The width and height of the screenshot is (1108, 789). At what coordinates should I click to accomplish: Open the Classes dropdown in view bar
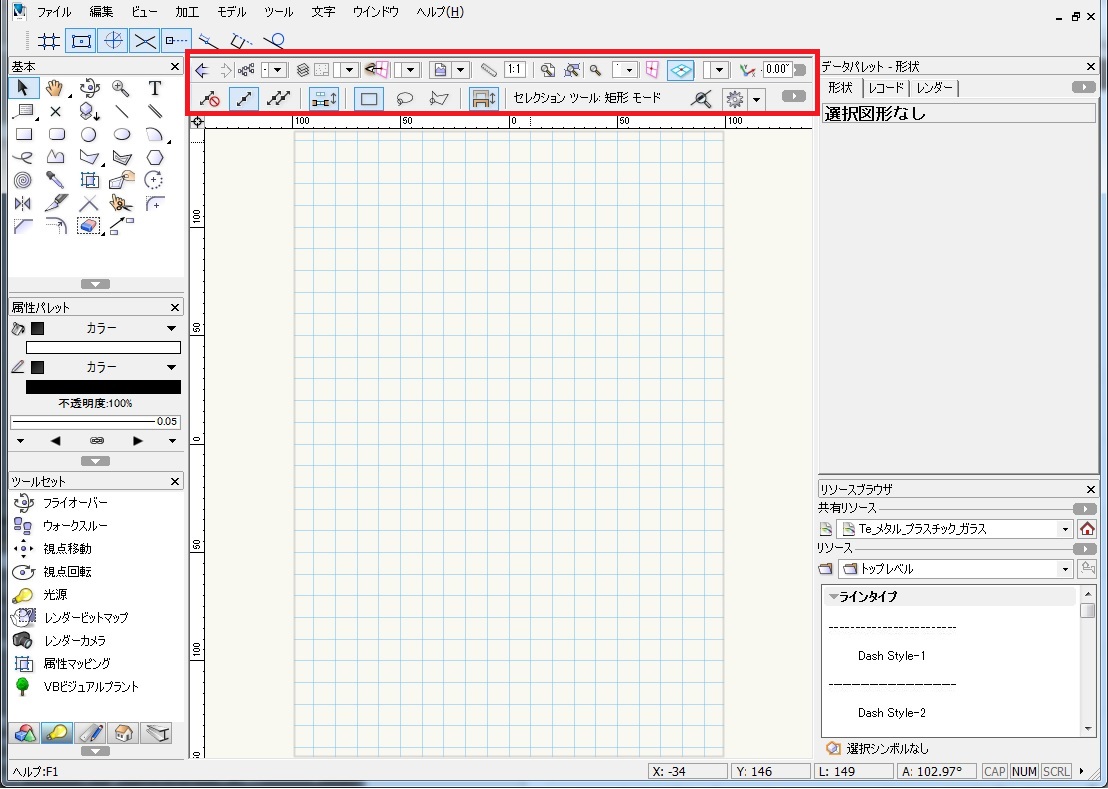coord(273,70)
